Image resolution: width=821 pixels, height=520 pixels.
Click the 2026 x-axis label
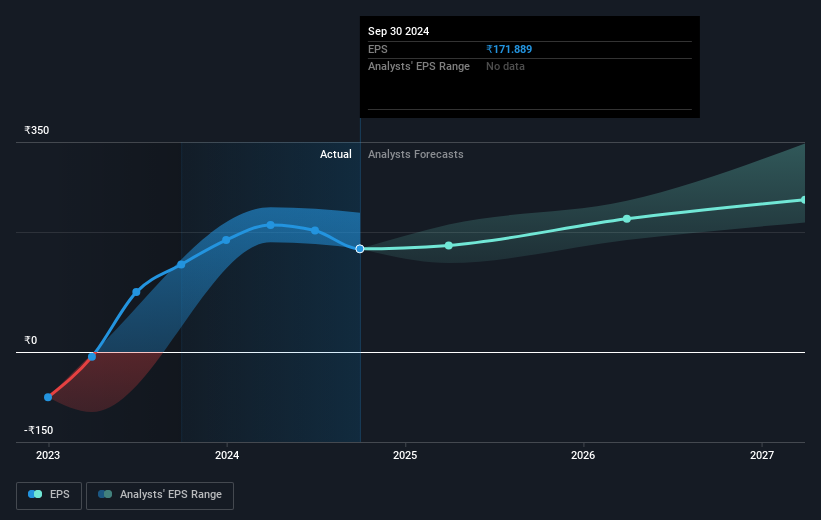[583, 455]
